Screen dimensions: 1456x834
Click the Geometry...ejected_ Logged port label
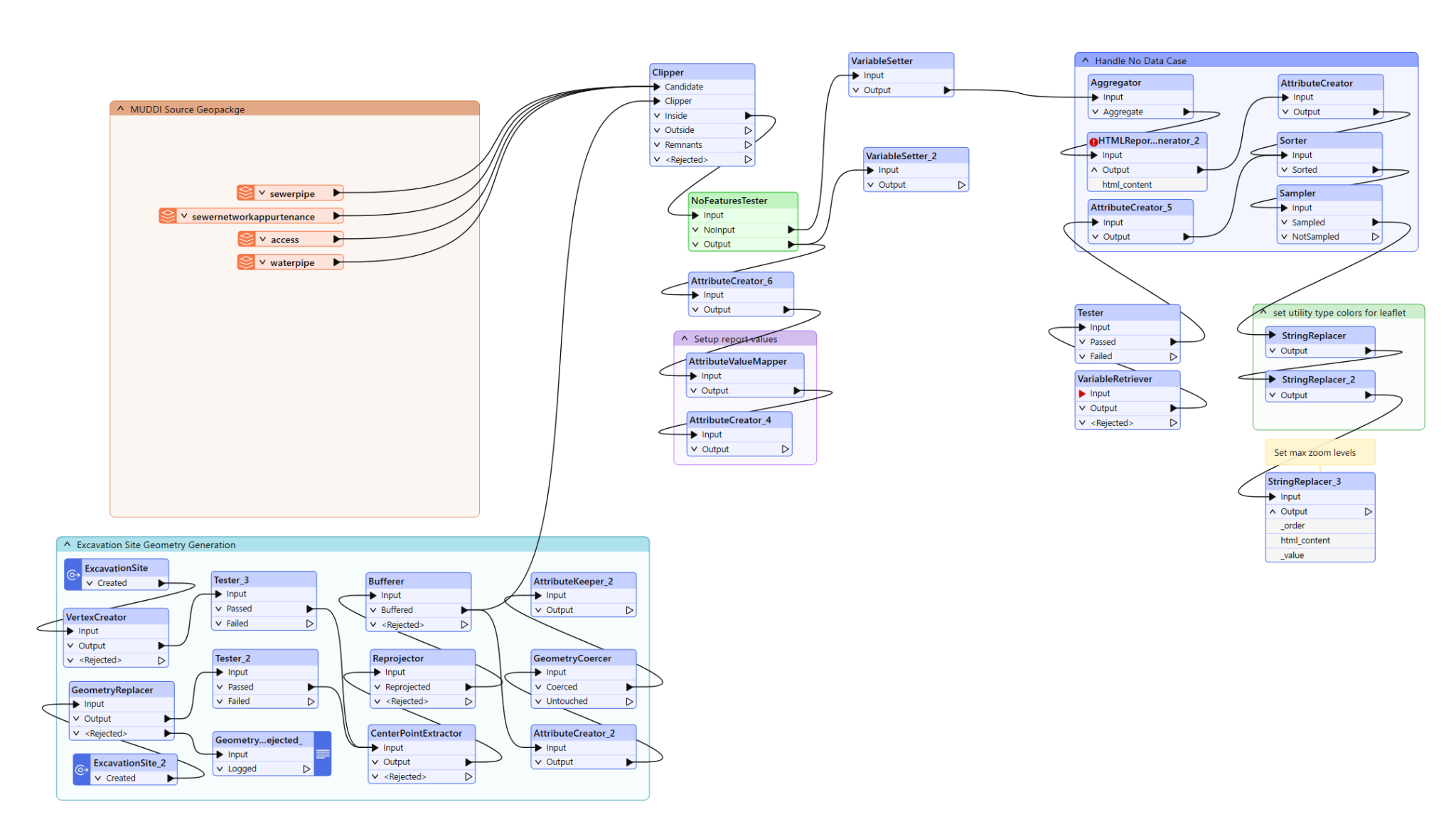pyautogui.click(x=242, y=769)
